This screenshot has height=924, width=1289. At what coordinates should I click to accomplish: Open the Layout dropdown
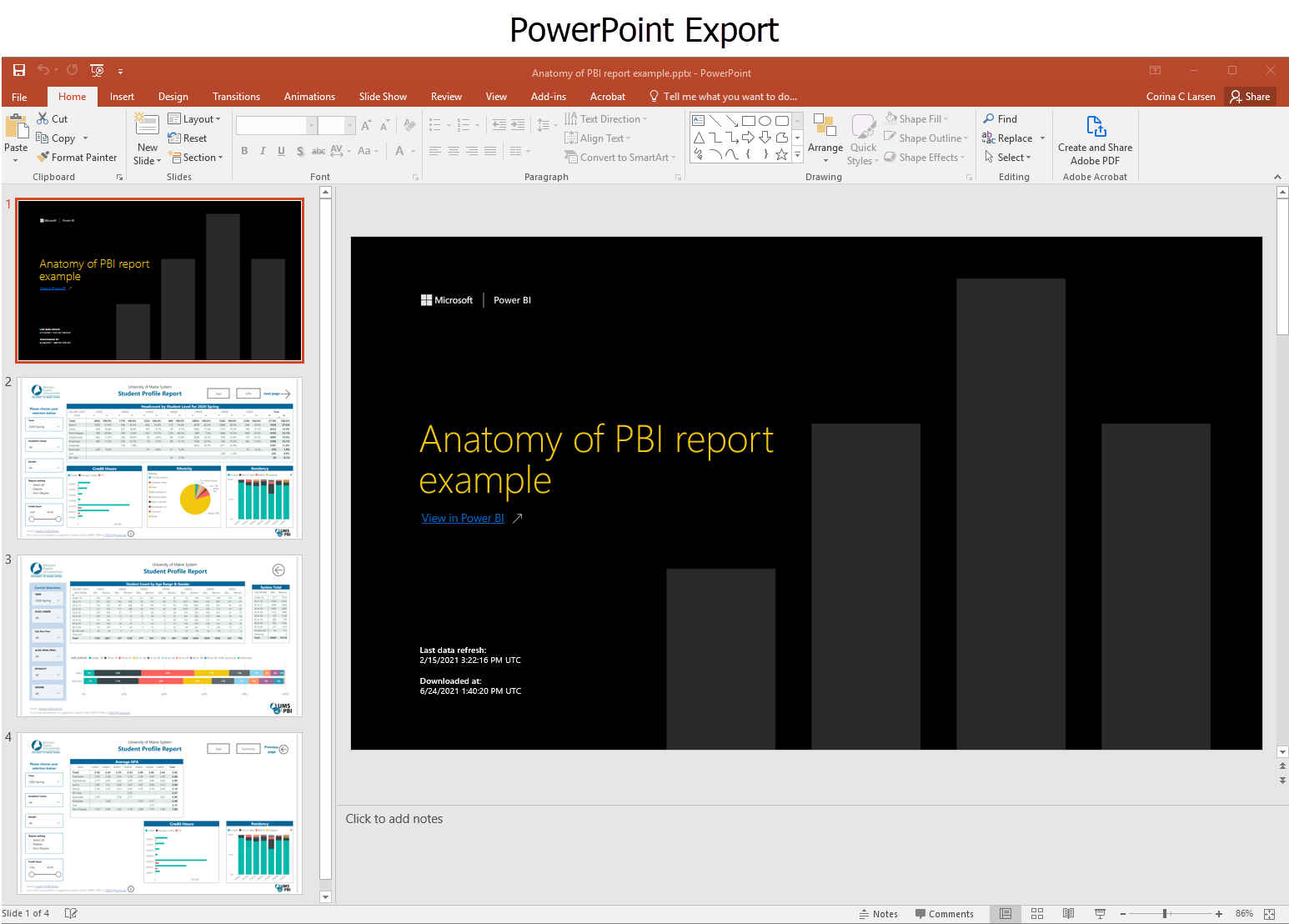pyautogui.click(x=194, y=119)
